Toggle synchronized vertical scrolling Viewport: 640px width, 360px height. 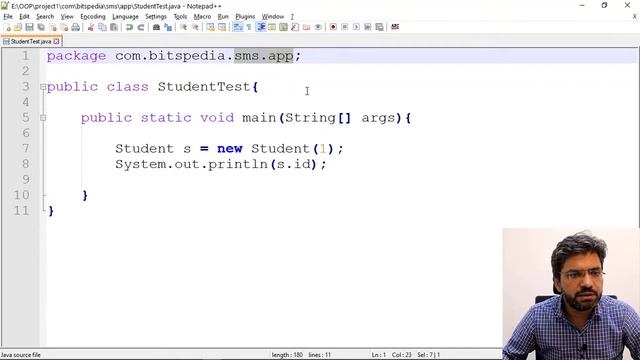[x=210, y=27]
